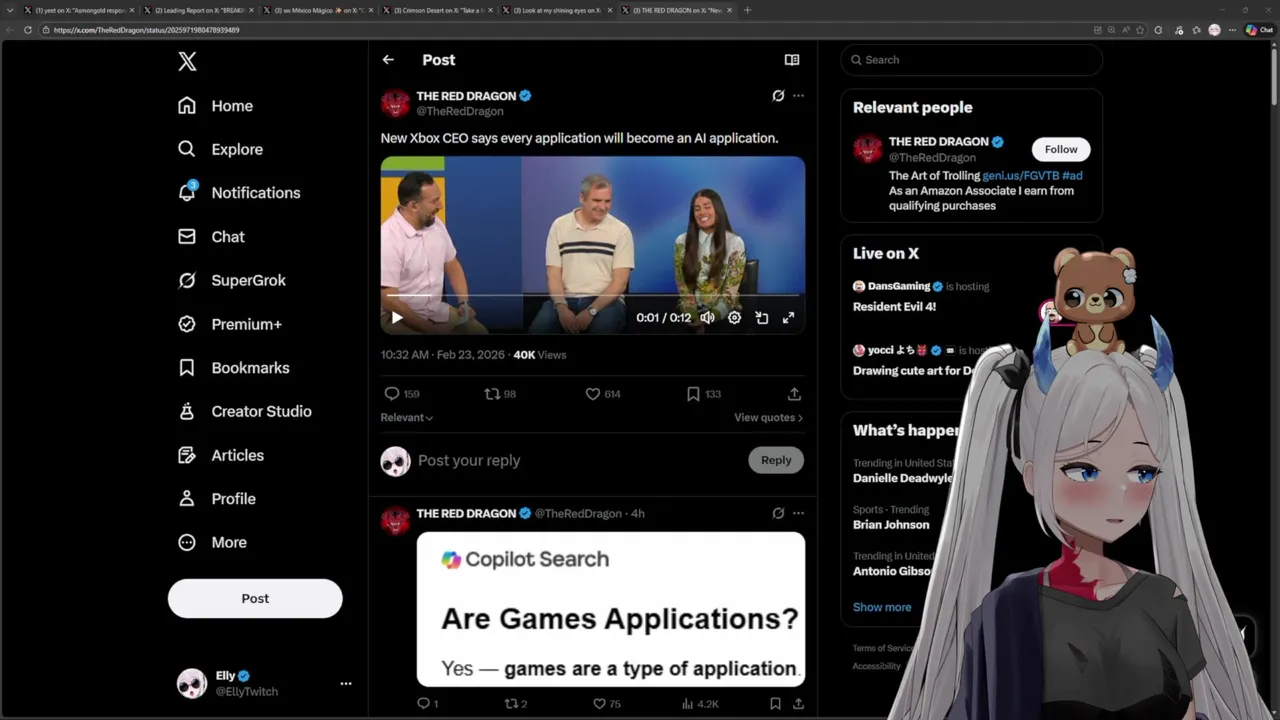Open SuperGrok in the sidebar
Viewport: 1280px width, 720px height.
click(231, 280)
